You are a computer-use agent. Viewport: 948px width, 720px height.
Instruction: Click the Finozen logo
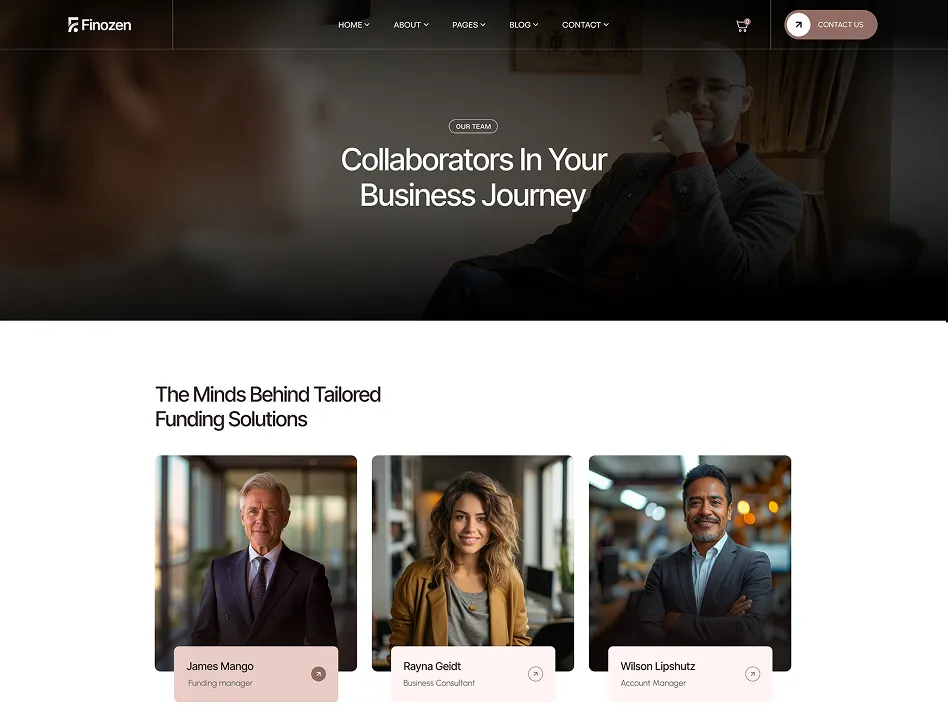pyautogui.click(x=99, y=25)
